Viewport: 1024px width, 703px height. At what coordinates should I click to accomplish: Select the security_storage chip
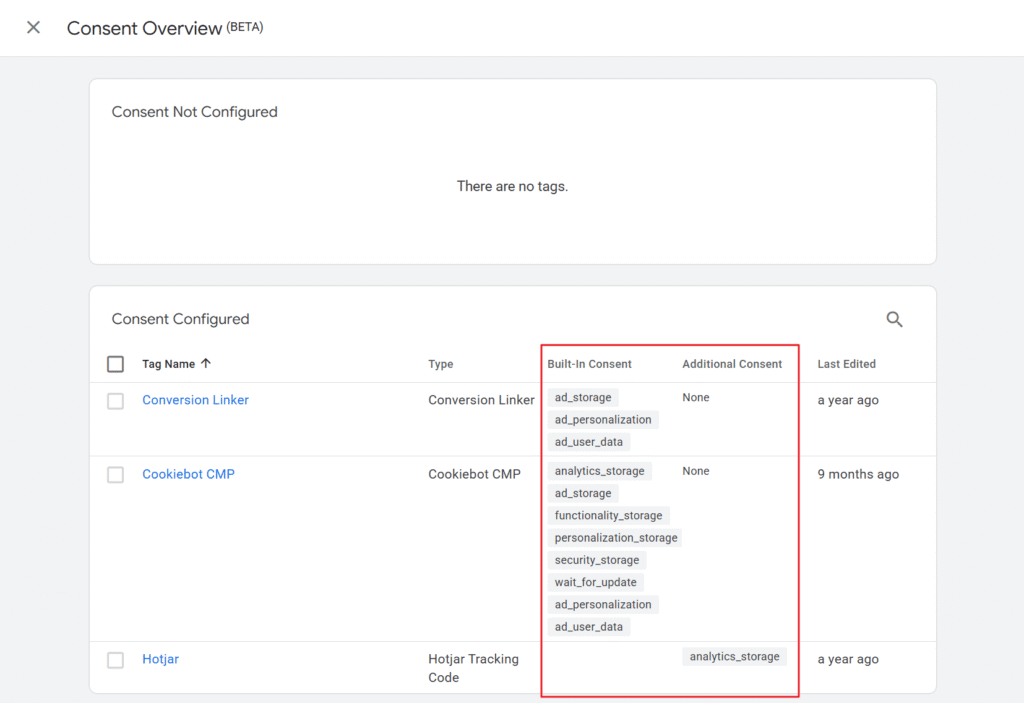point(597,560)
